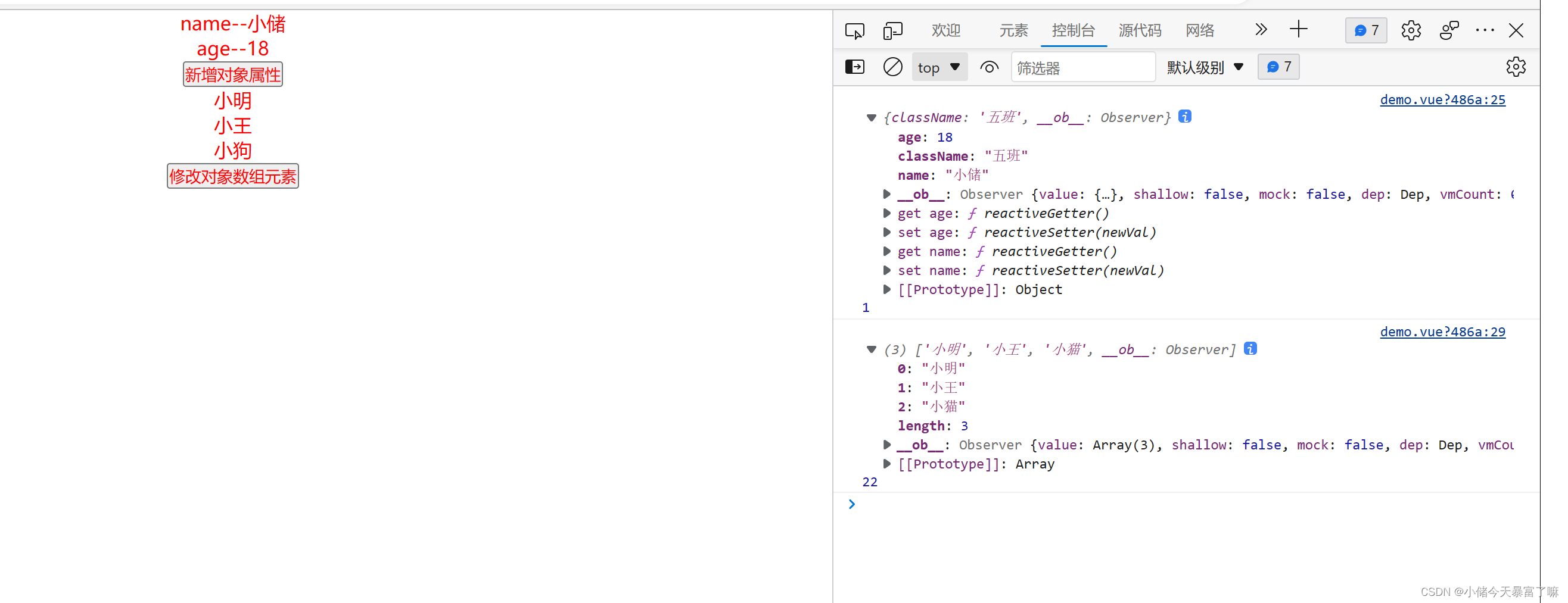
Task: Select the name: "小储" property
Action: [943, 175]
